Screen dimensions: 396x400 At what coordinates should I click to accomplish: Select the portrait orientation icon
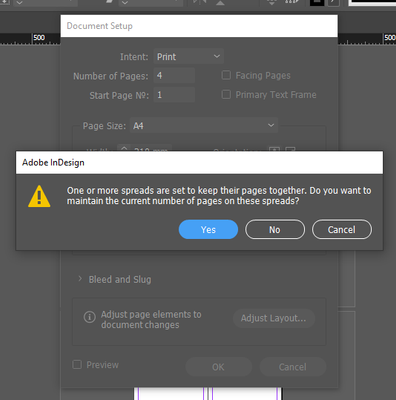click(274, 149)
